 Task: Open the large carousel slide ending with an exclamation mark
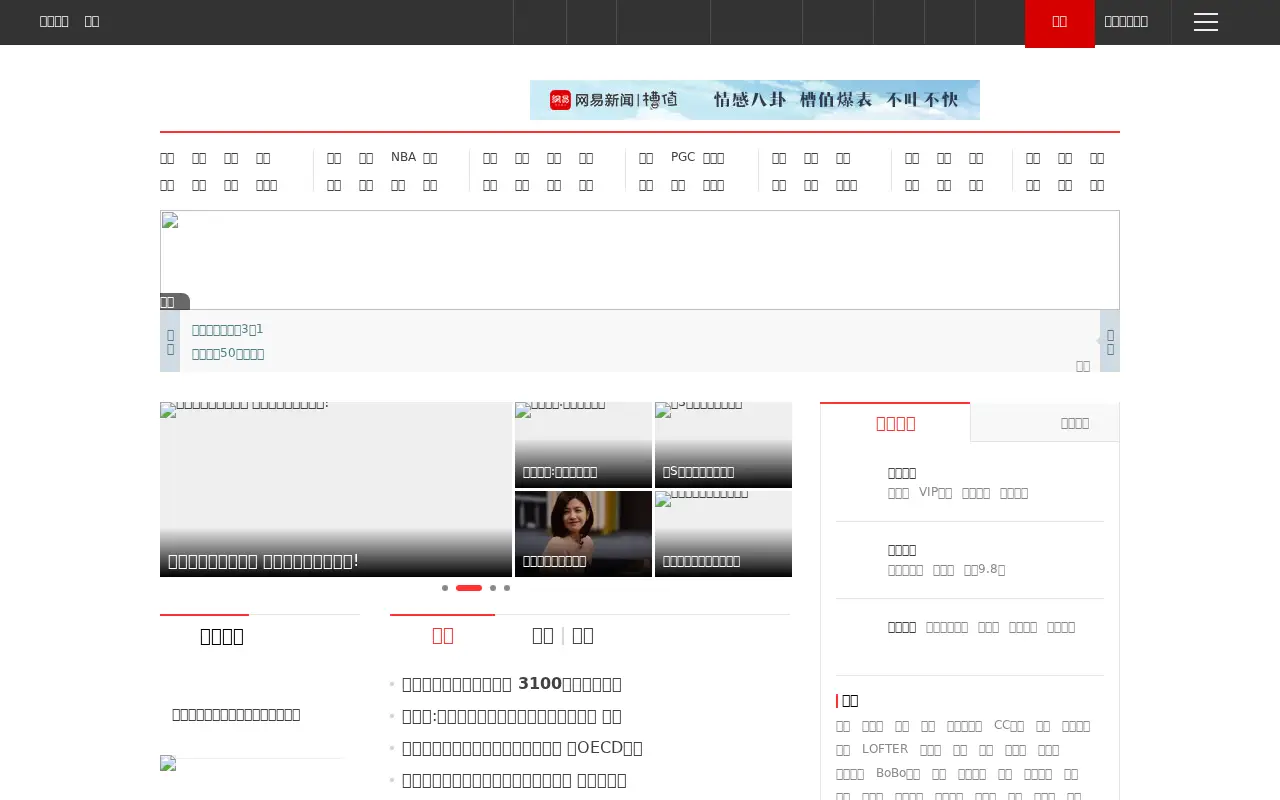point(336,489)
